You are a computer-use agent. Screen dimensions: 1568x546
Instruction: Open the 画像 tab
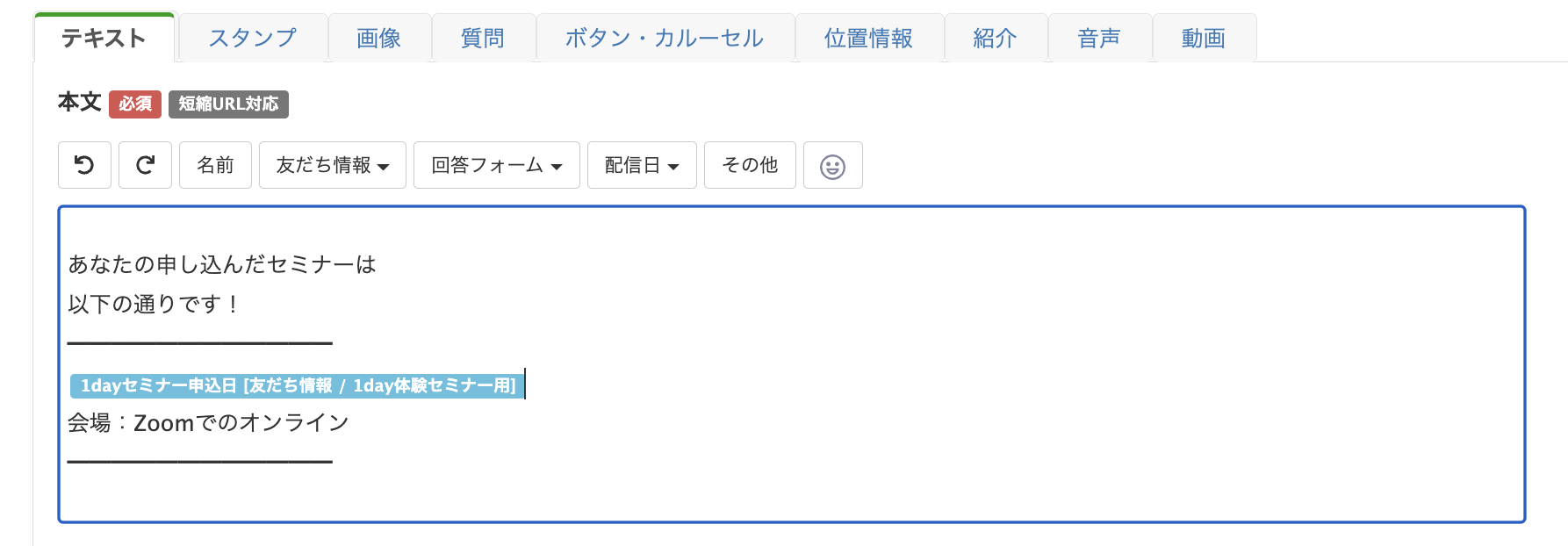click(379, 38)
